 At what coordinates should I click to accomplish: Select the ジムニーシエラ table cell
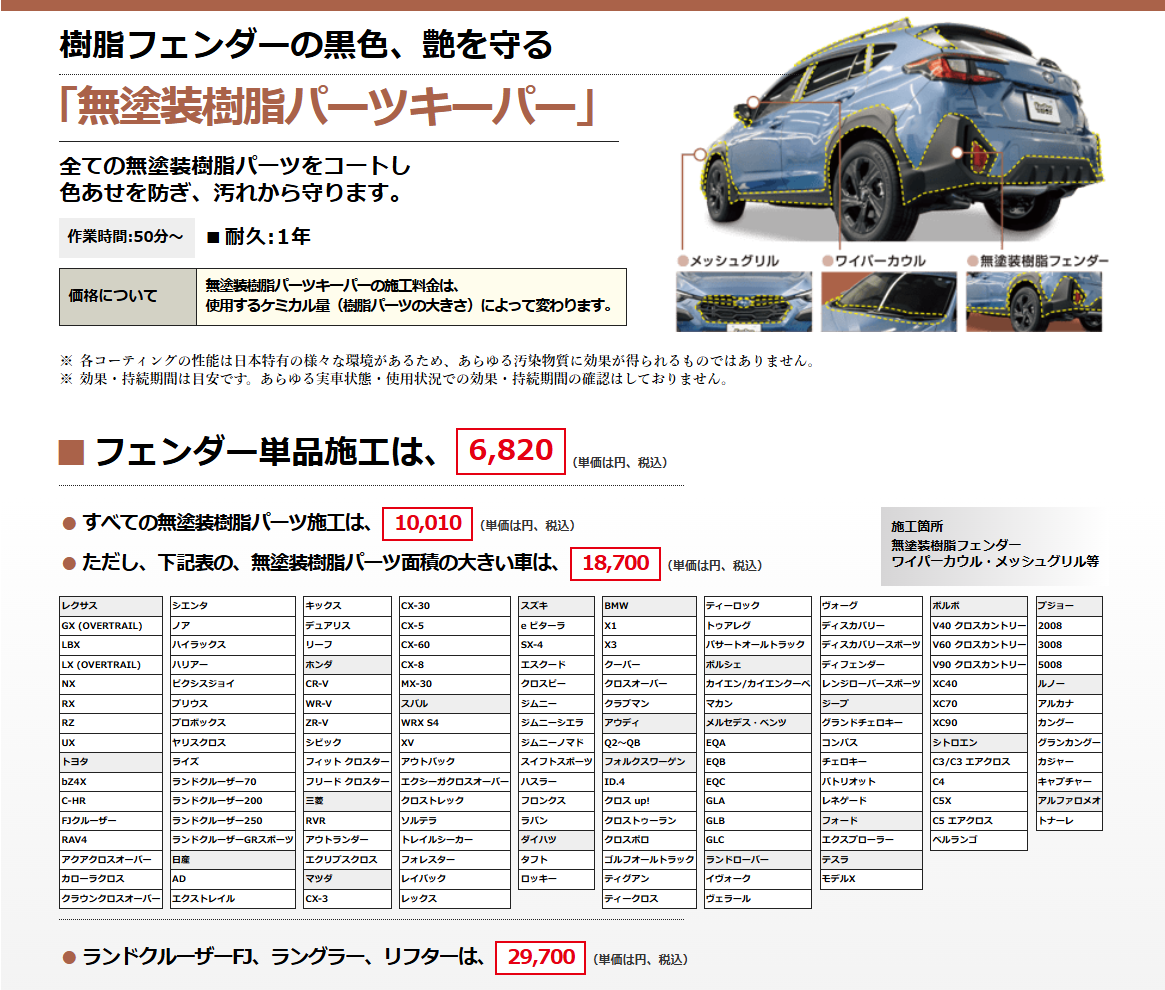tap(556, 722)
